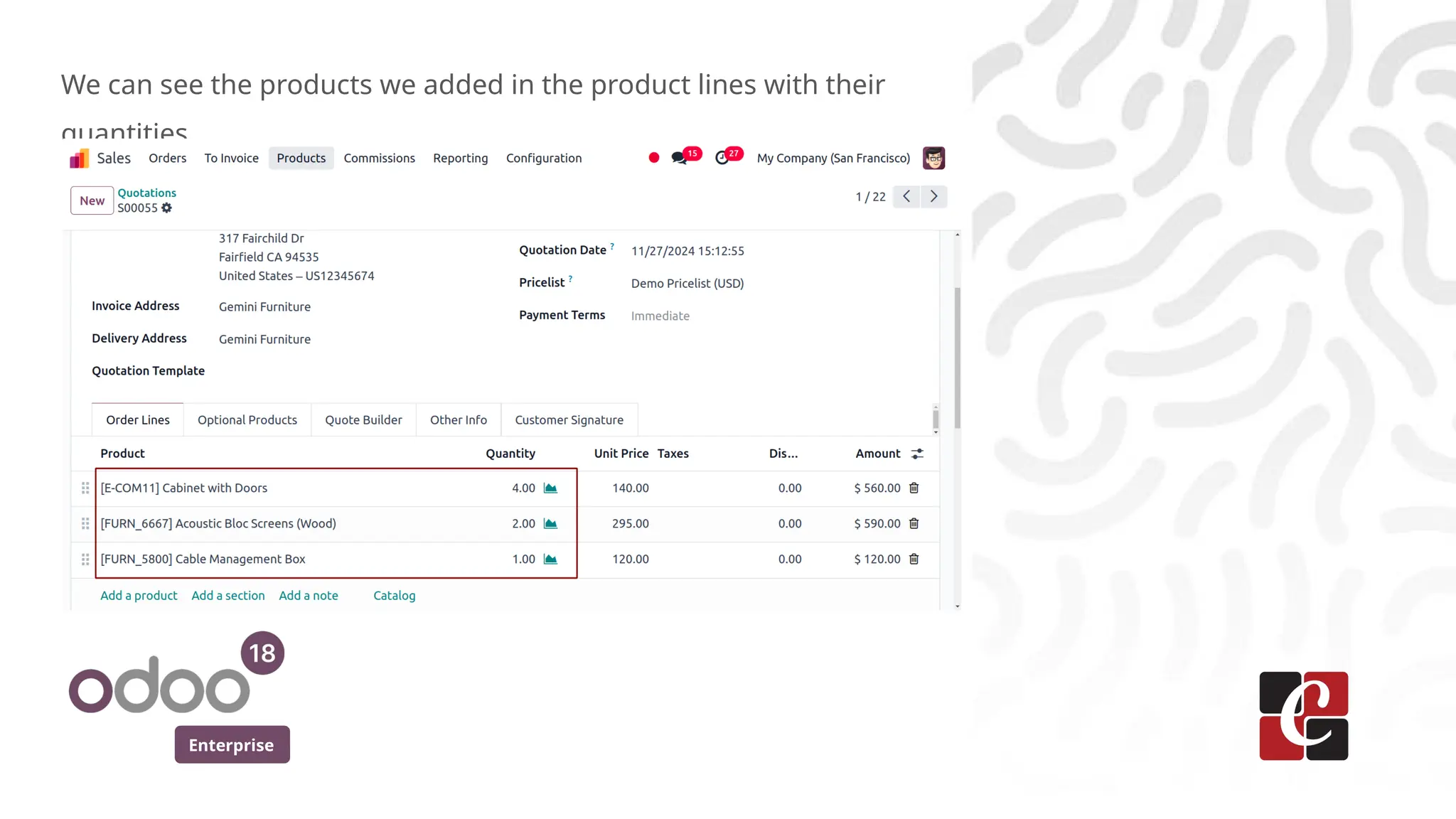Edit unit price 295.00

(631, 523)
